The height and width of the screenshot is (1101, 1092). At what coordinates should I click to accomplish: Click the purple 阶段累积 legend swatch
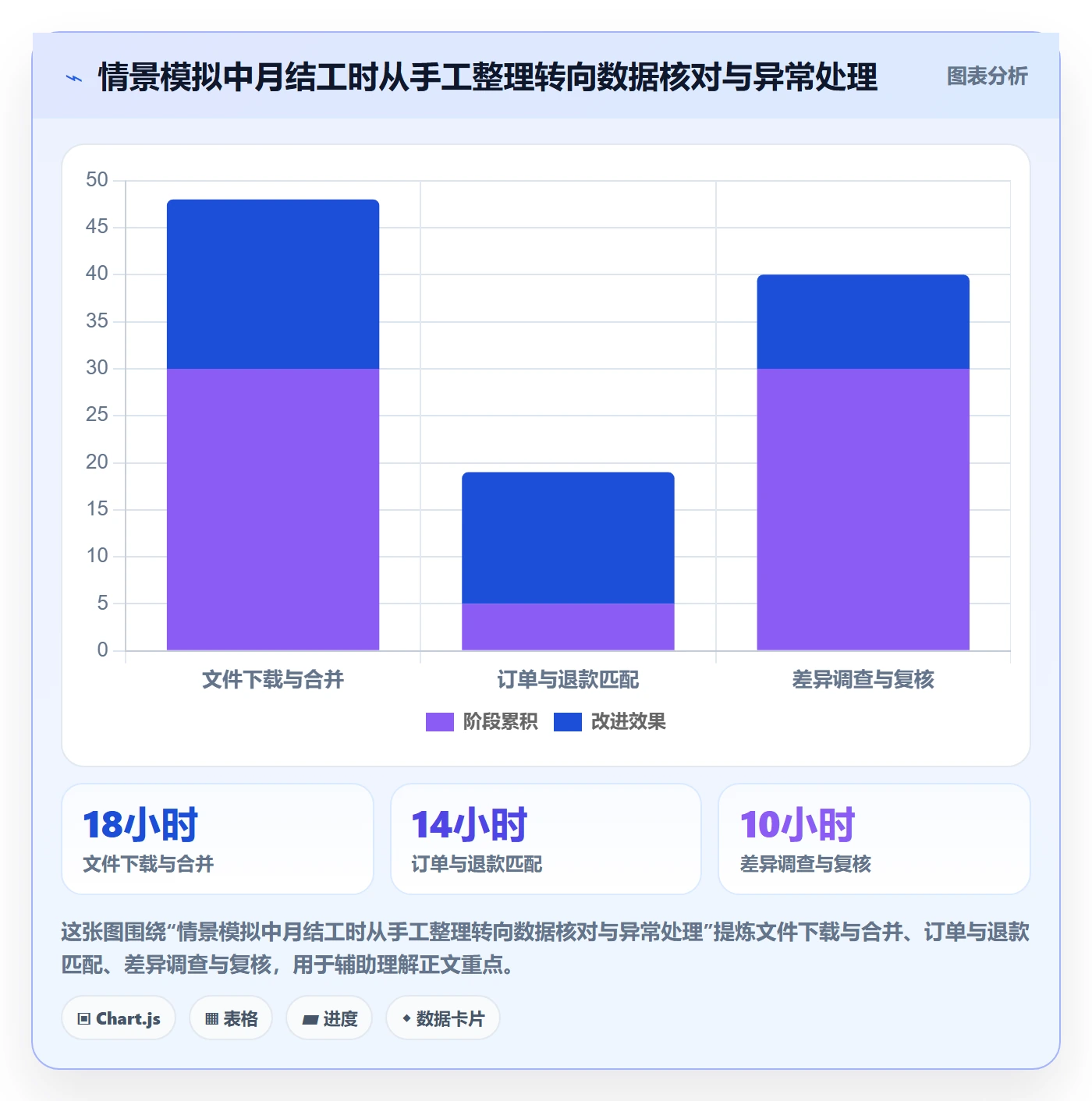point(439,722)
